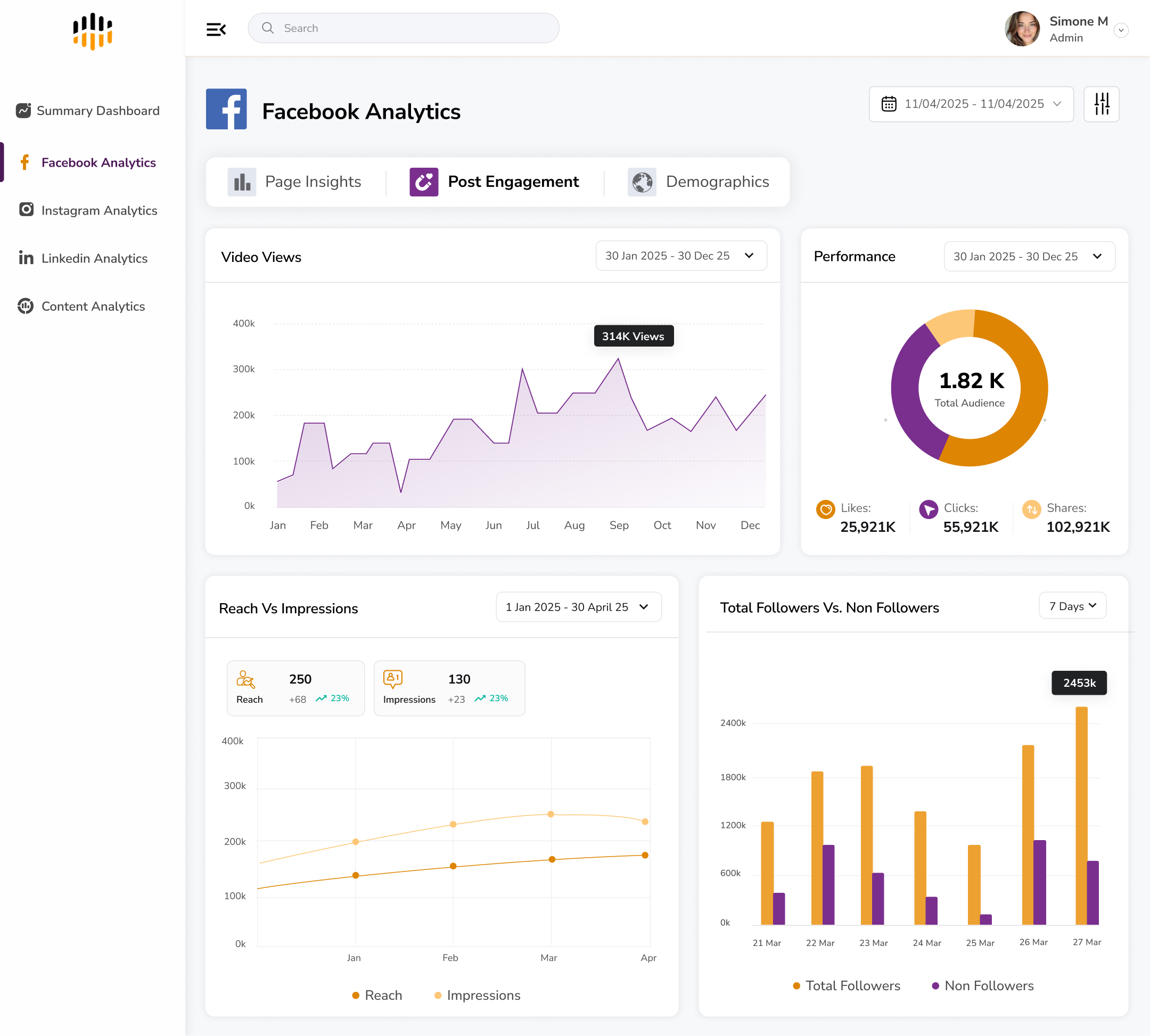Click the 314K Views tooltip
This screenshot has width=1150, height=1036.
pos(634,336)
